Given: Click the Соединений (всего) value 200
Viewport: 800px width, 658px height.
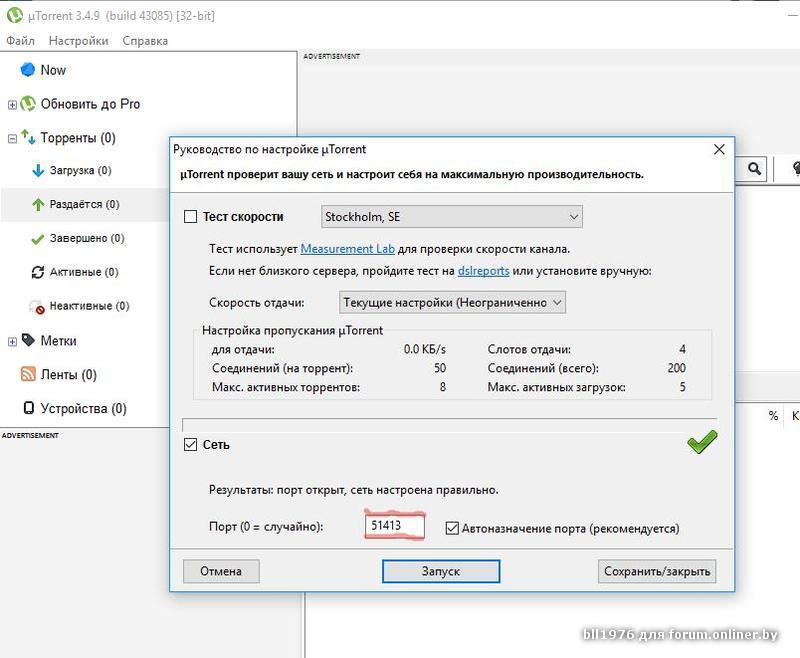Looking at the screenshot, I should point(677,368).
